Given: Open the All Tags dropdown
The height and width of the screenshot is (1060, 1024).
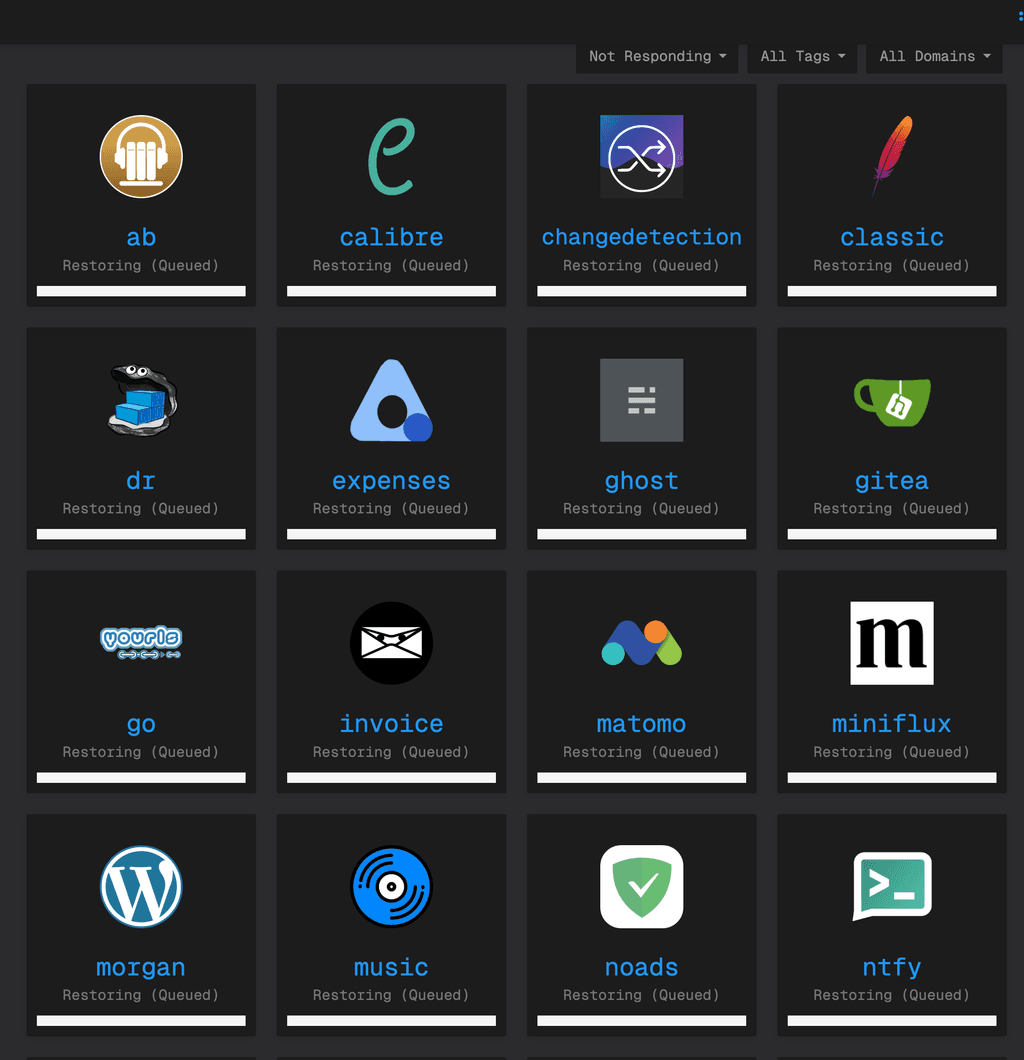Looking at the screenshot, I should 802,57.
